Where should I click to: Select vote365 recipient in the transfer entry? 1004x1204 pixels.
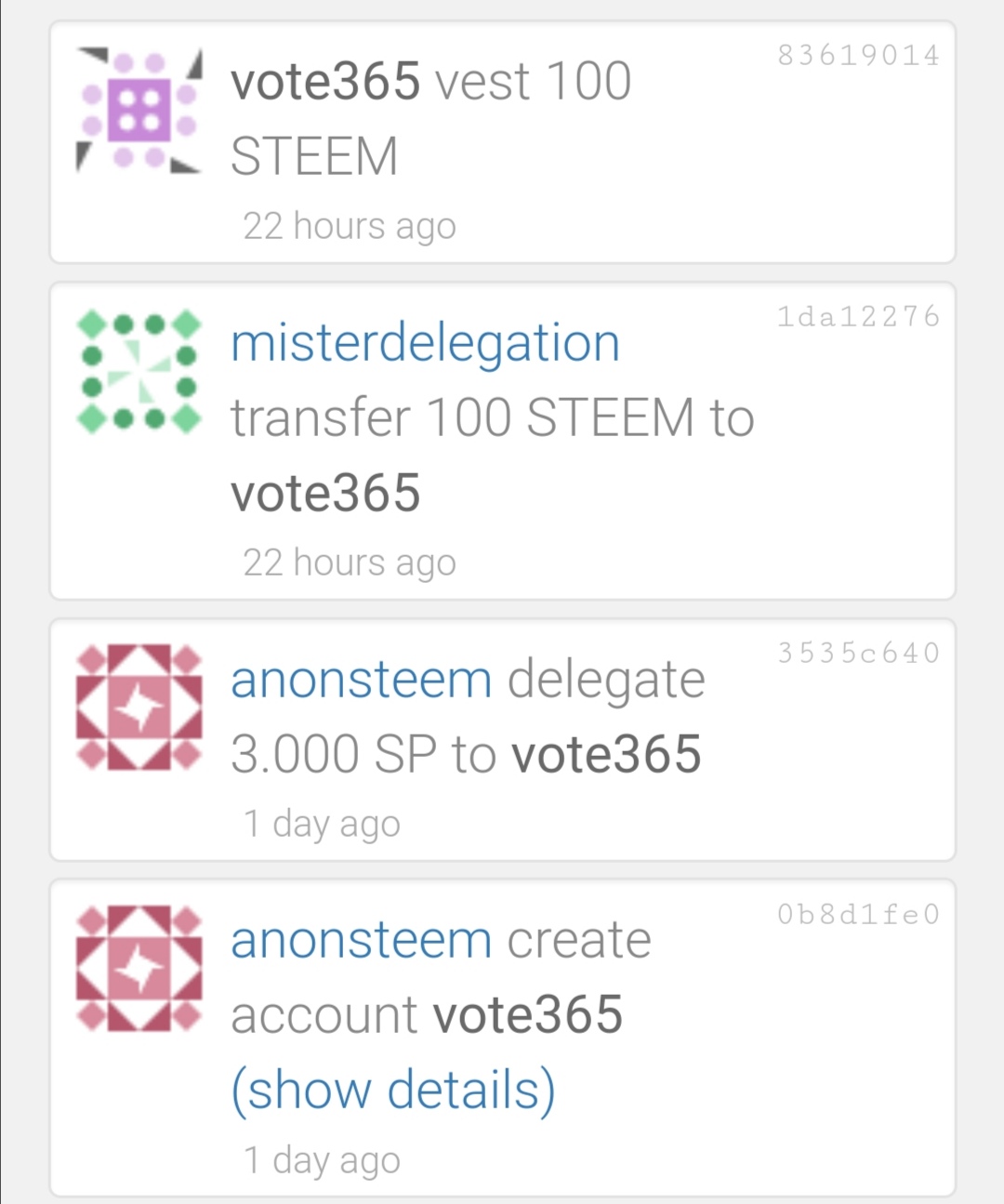(325, 493)
